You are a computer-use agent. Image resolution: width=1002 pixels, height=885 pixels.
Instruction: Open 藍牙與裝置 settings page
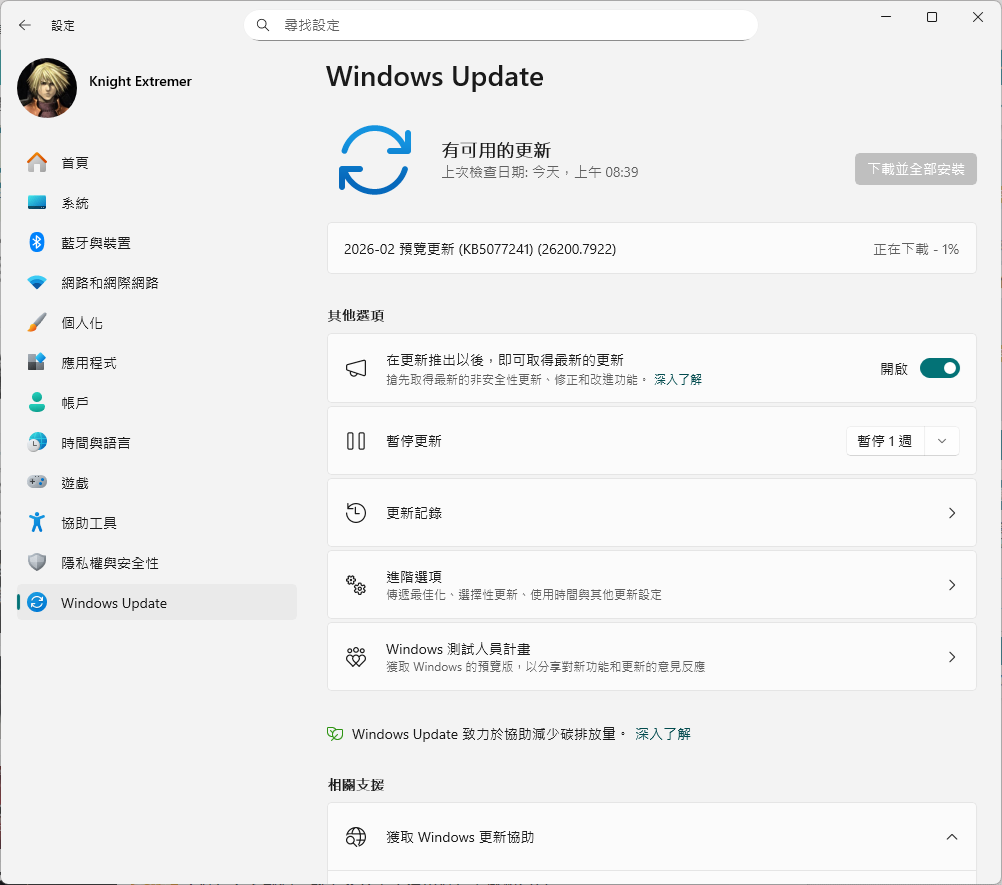157,242
